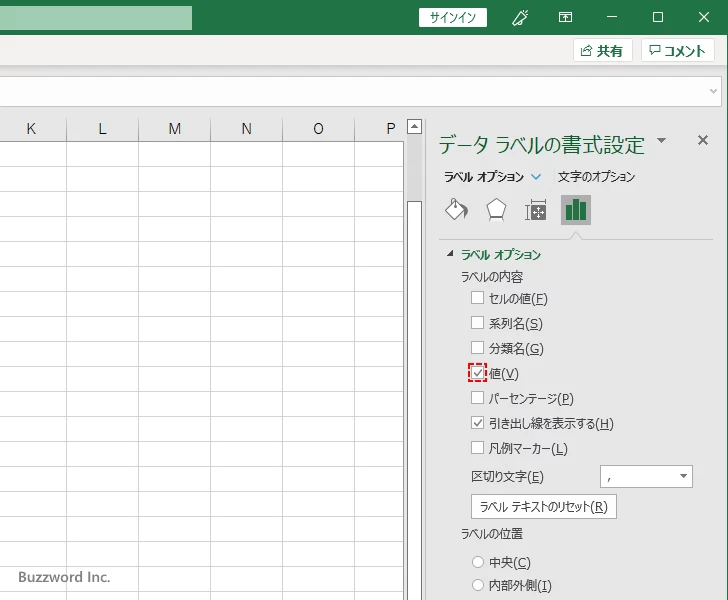Select the ラベル オプション tab
Image resolution: width=728 pixels, height=600 pixels.
tap(484, 177)
